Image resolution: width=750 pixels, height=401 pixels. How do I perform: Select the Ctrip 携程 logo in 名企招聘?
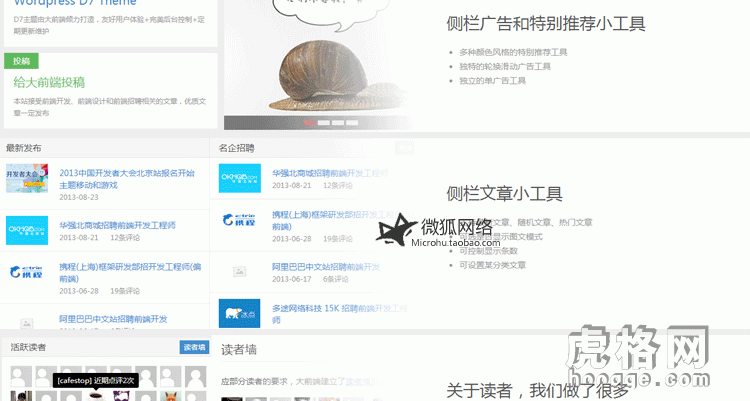(x=239, y=225)
